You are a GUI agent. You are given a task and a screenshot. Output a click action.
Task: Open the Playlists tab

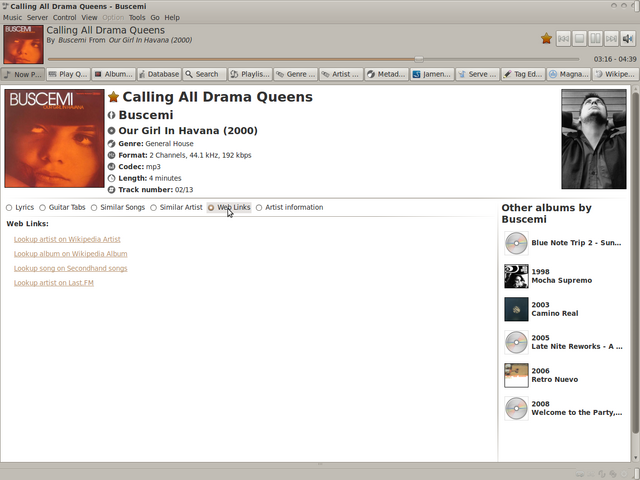tap(250, 74)
